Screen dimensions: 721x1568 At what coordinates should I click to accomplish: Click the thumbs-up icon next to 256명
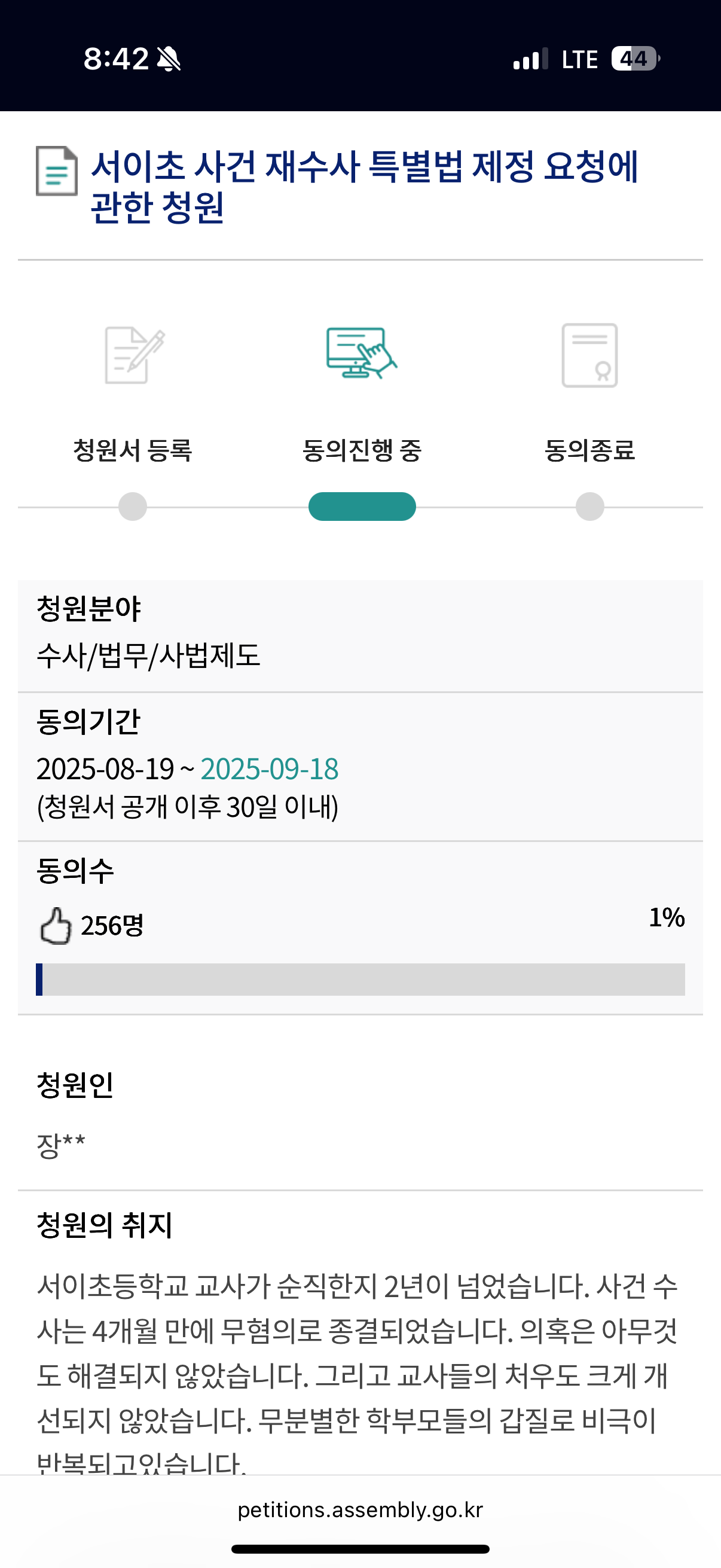click(x=56, y=926)
